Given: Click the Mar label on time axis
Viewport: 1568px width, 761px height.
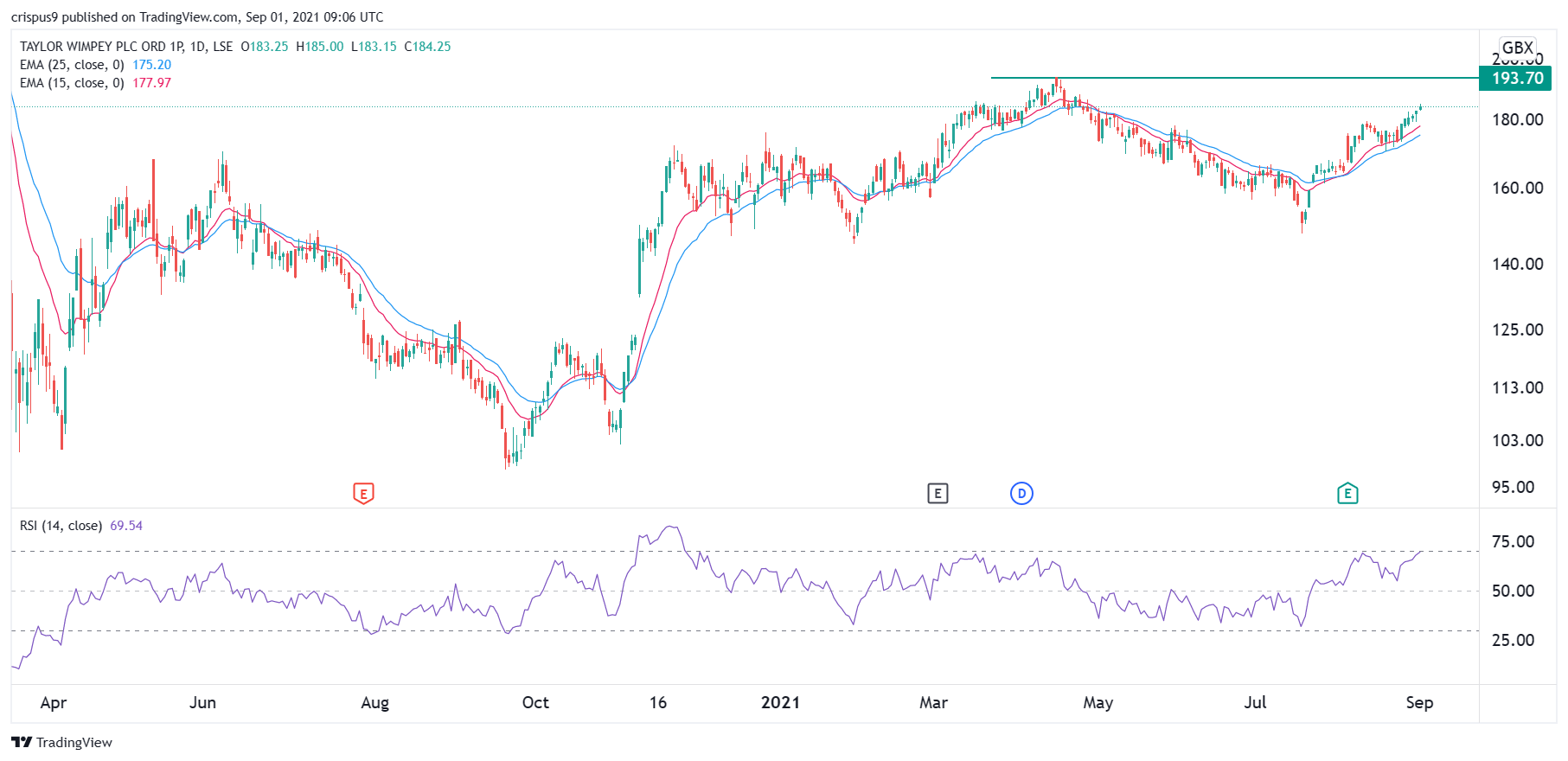Looking at the screenshot, I should tap(933, 702).
